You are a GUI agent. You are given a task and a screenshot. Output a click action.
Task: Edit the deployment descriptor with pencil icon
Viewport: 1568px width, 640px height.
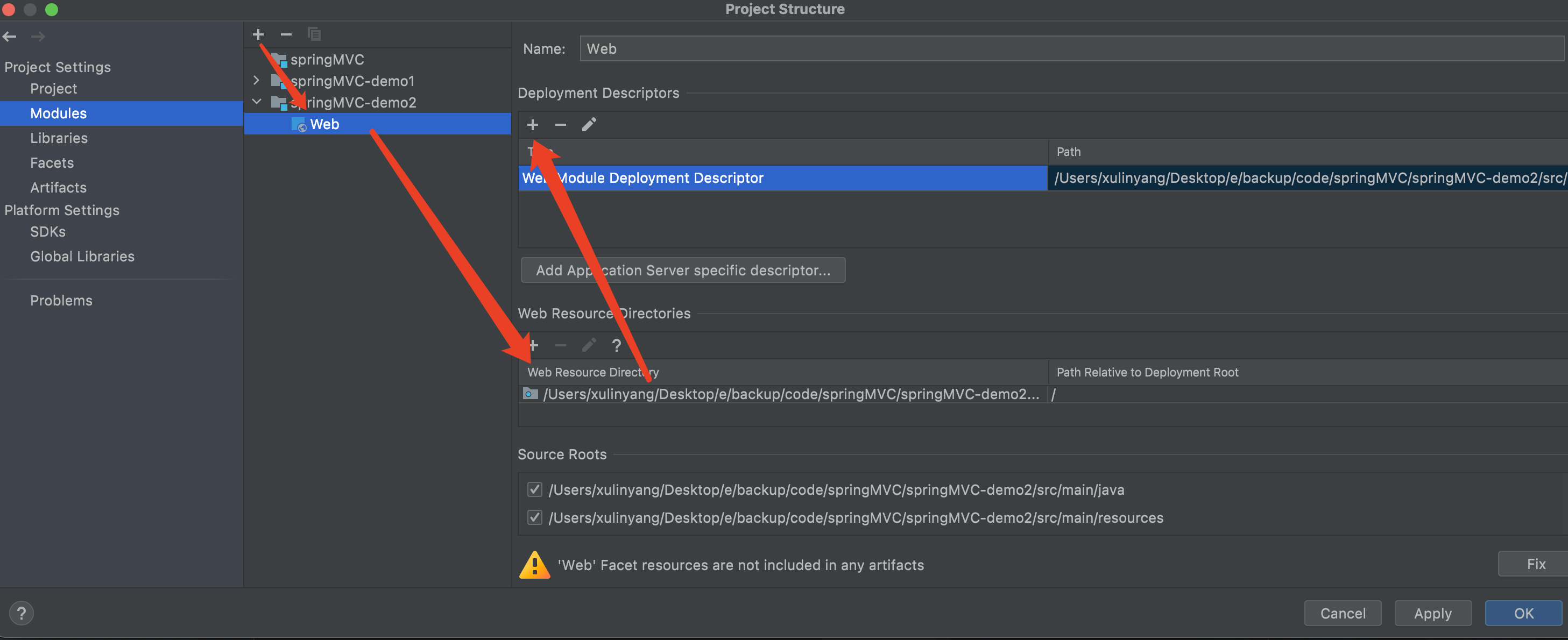(589, 125)
